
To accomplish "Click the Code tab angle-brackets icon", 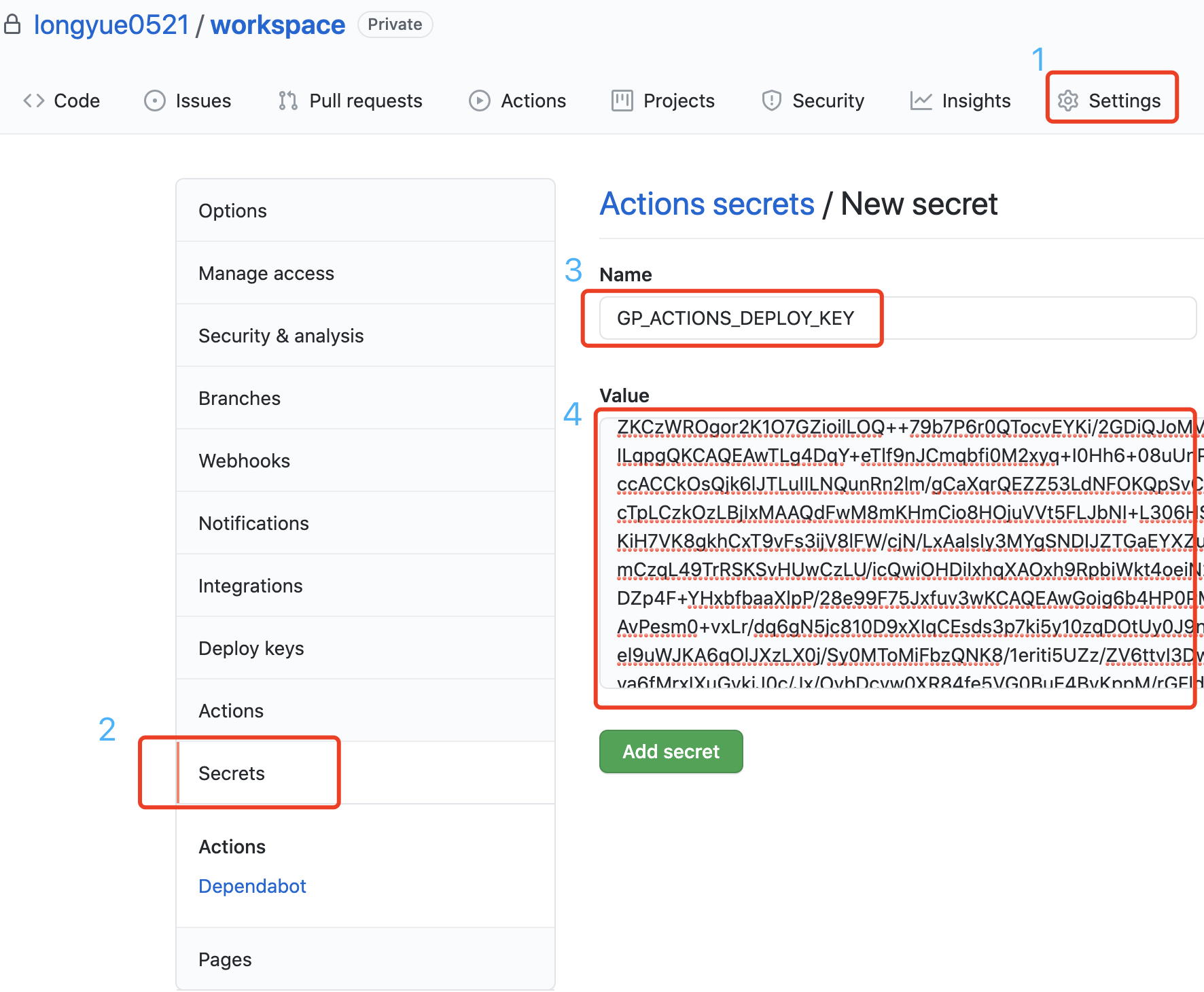I will 34,101.
